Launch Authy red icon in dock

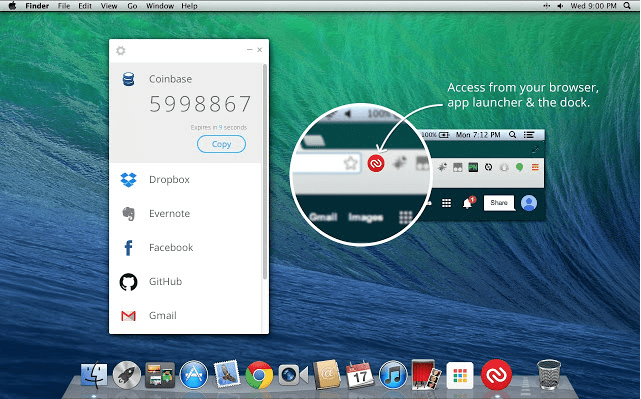click(x=496, y=374)
